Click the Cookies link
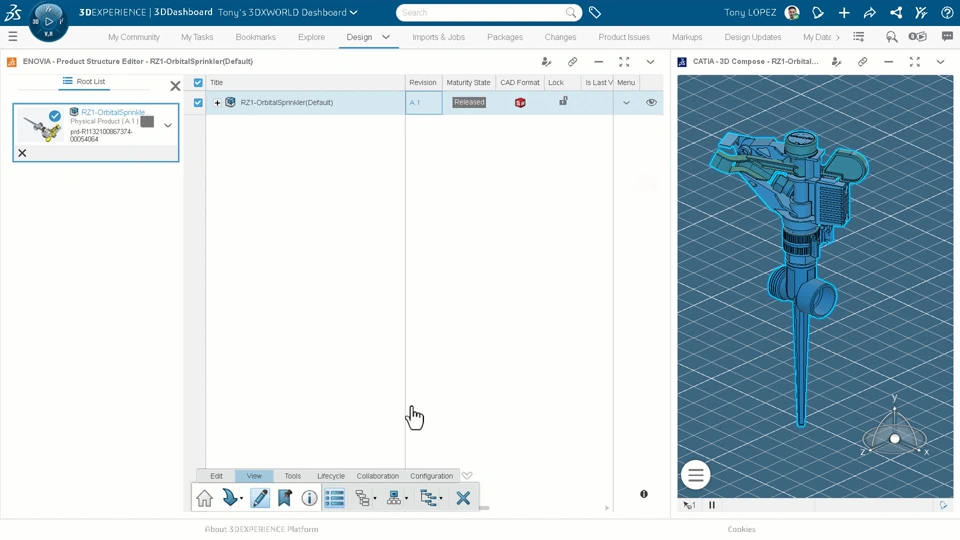 coord(741,529)
